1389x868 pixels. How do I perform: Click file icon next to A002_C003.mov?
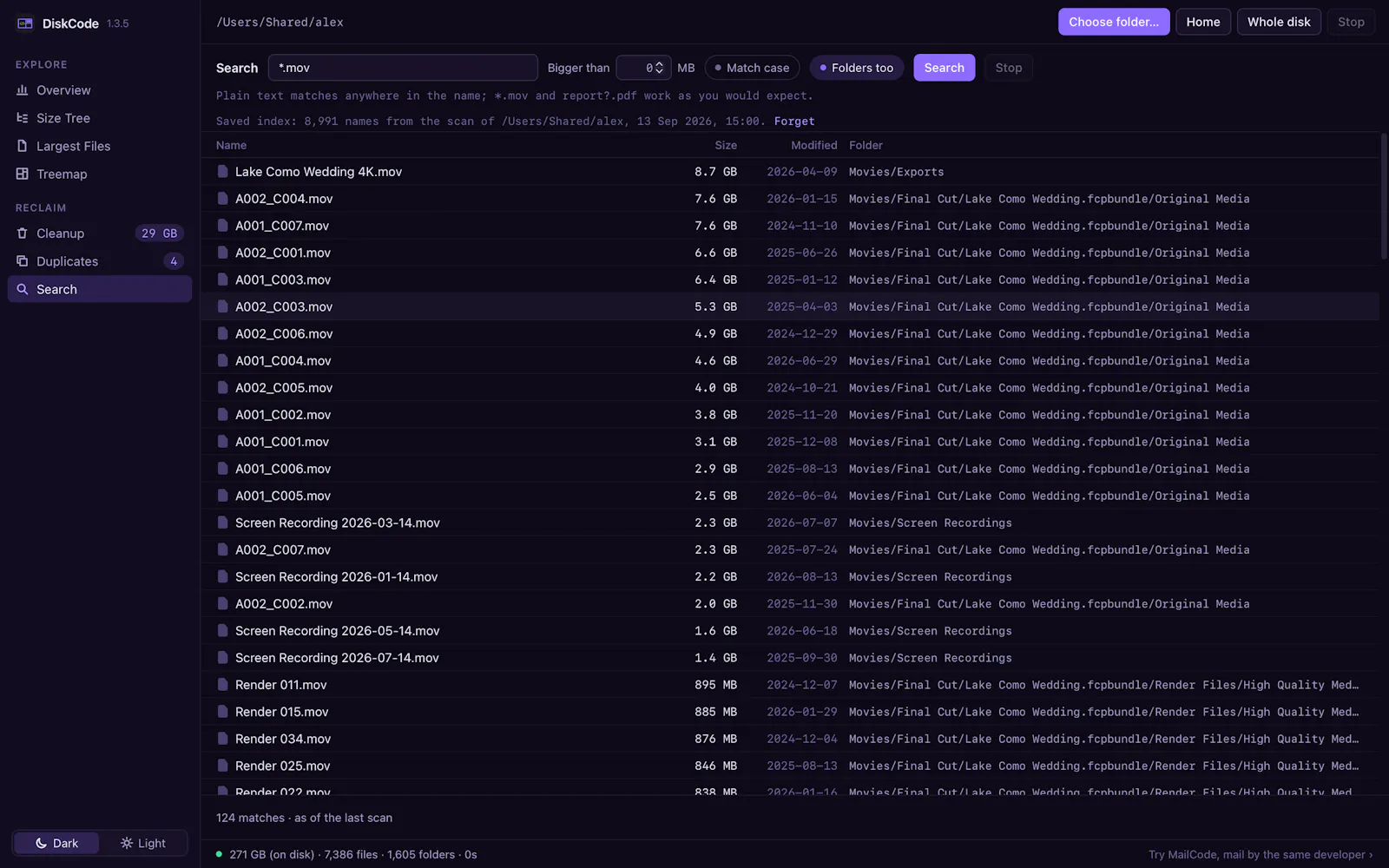pyautogui.click(x=223, y=306)
